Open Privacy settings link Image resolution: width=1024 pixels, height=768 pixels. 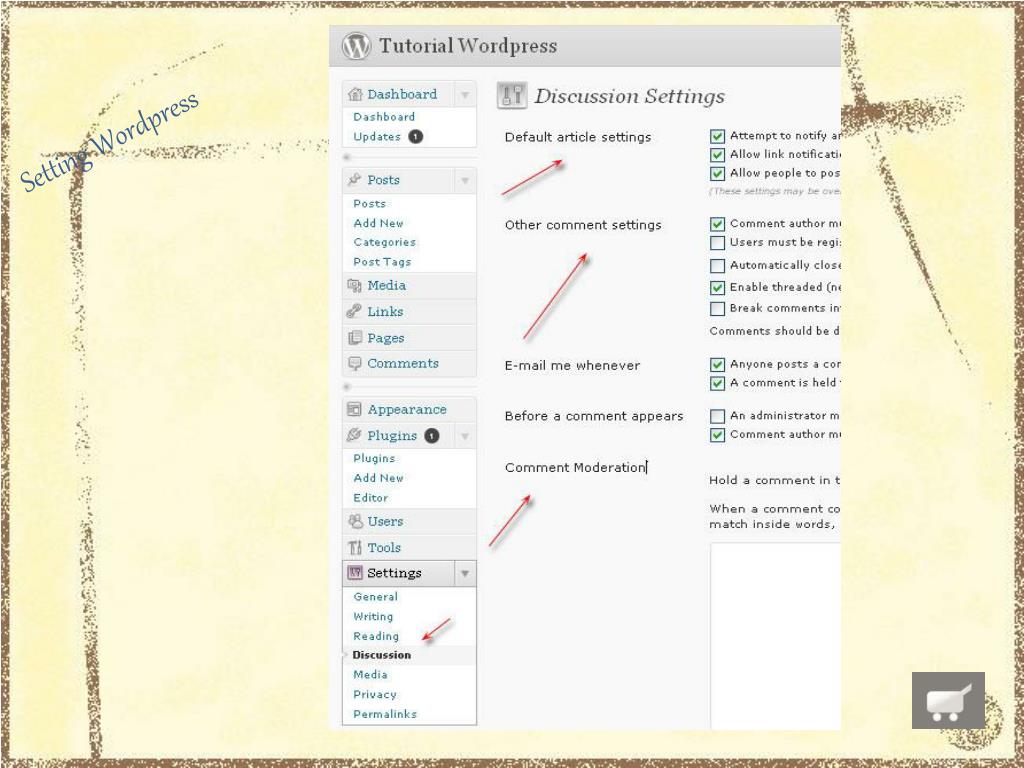[x=375, y=694]
